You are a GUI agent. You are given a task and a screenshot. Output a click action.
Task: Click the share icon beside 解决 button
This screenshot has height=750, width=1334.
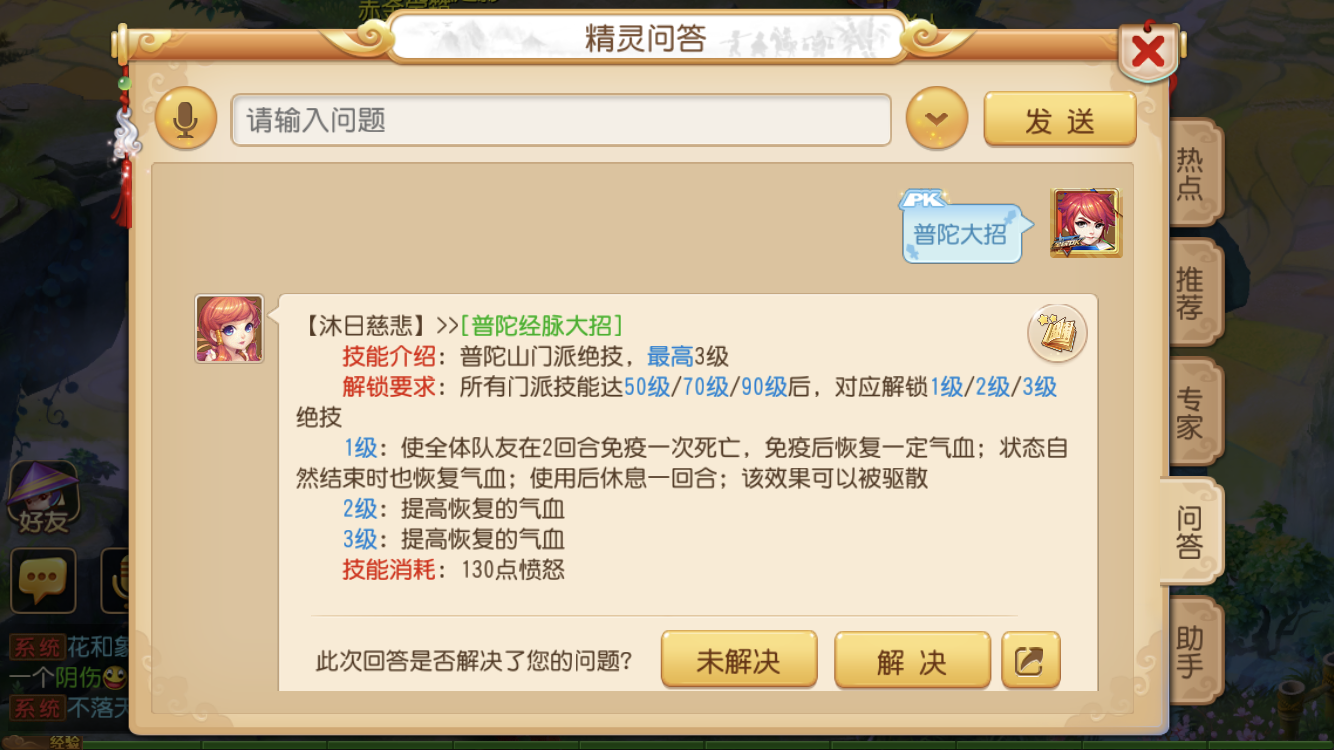1030,660
